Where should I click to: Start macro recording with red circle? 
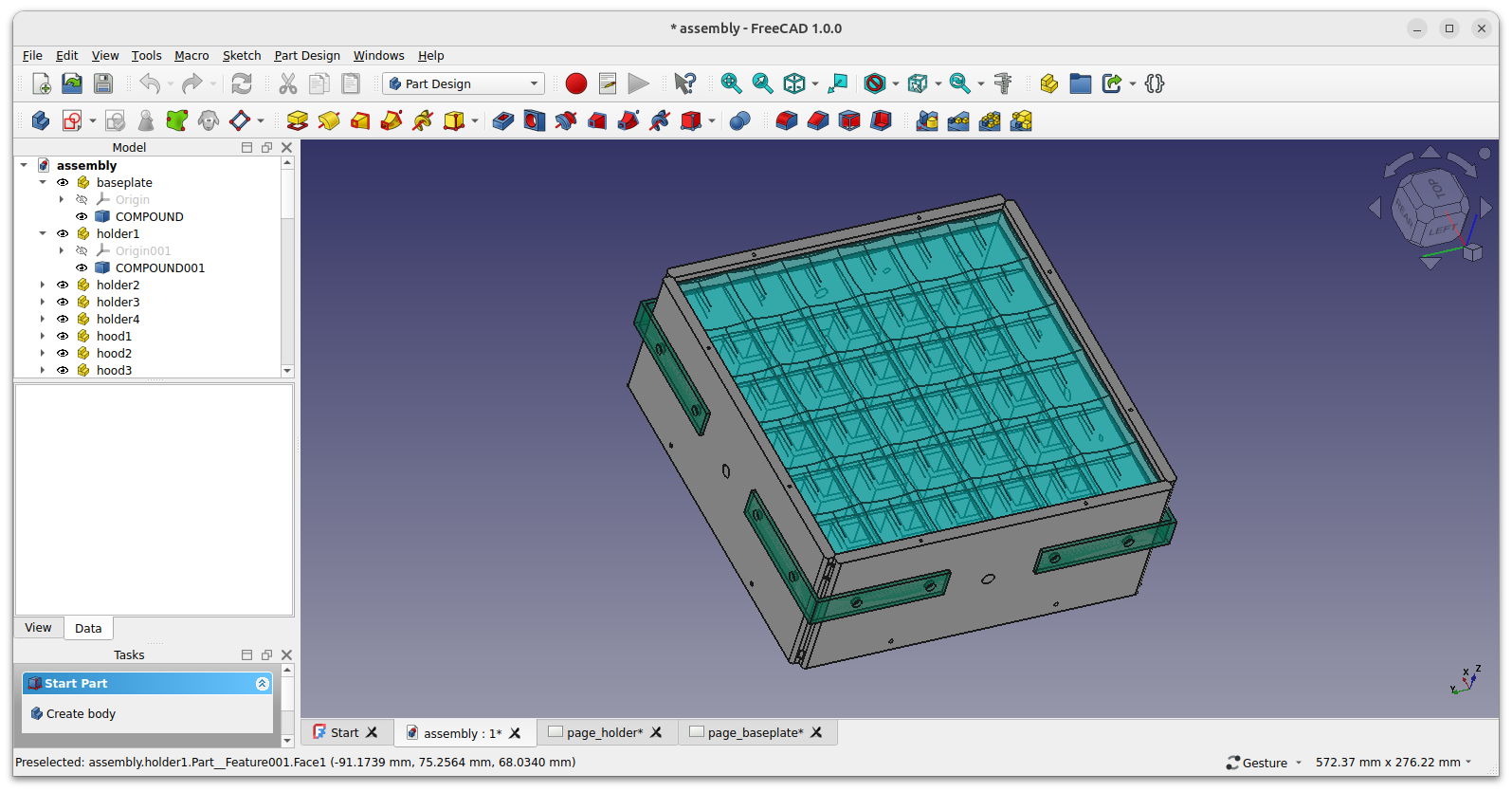coord(575,83)
